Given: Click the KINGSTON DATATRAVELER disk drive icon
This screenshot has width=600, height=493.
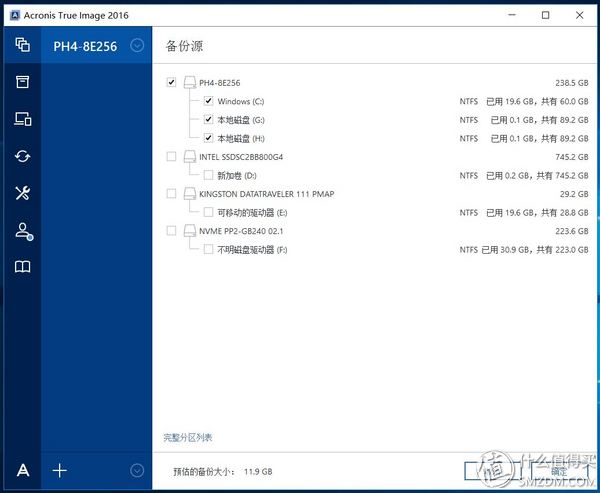Looking at the screenshot, I should (190, 194).
